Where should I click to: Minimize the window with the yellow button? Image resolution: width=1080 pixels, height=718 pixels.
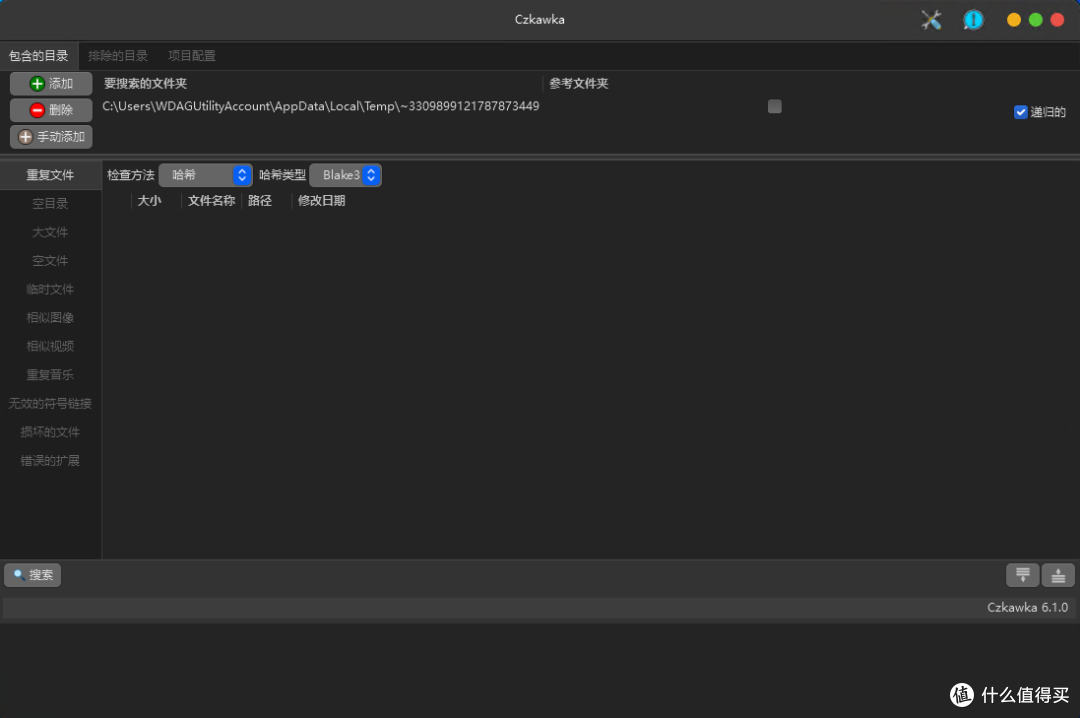(1013, 20)
